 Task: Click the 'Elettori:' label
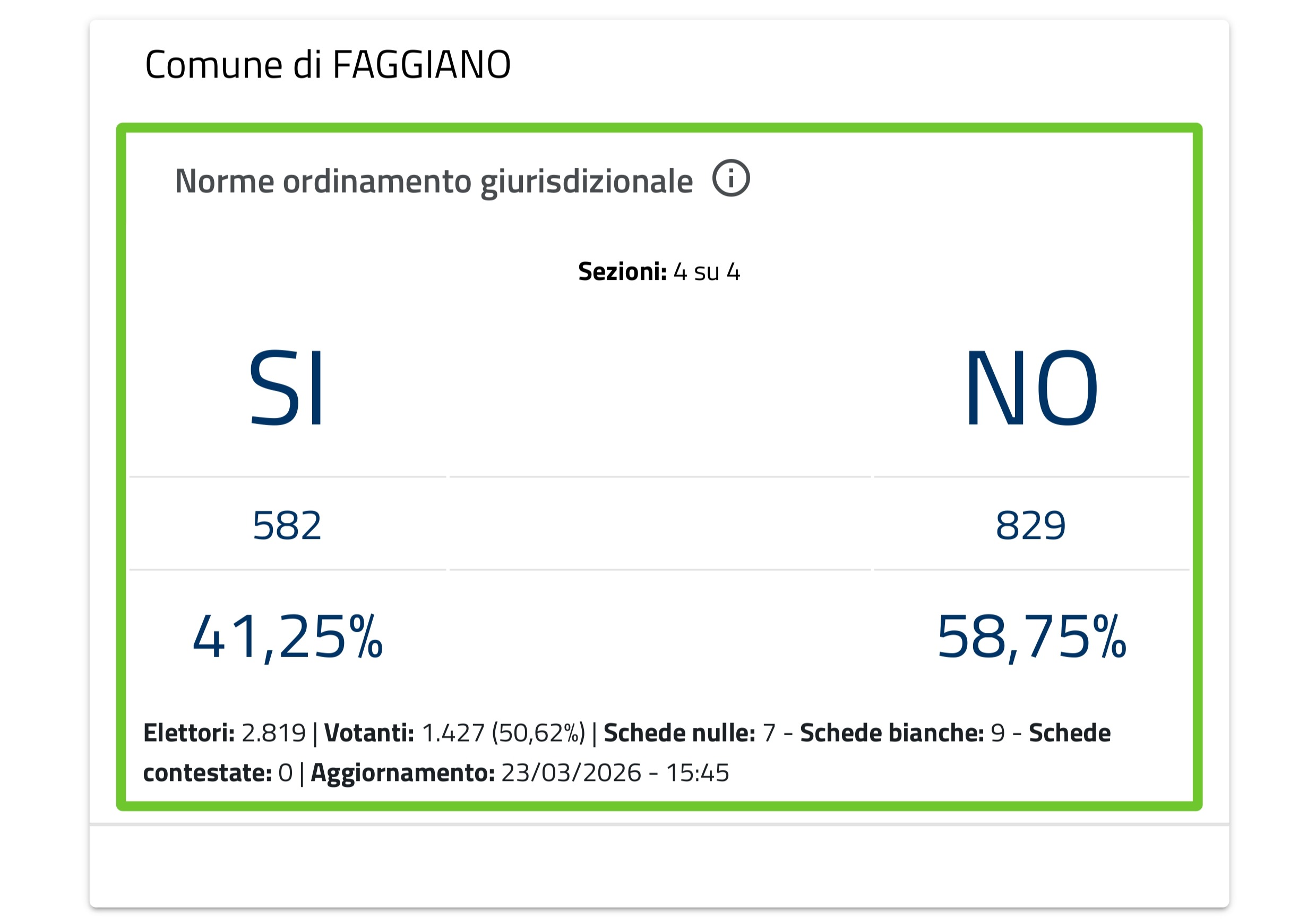click(x=188, y=733)
